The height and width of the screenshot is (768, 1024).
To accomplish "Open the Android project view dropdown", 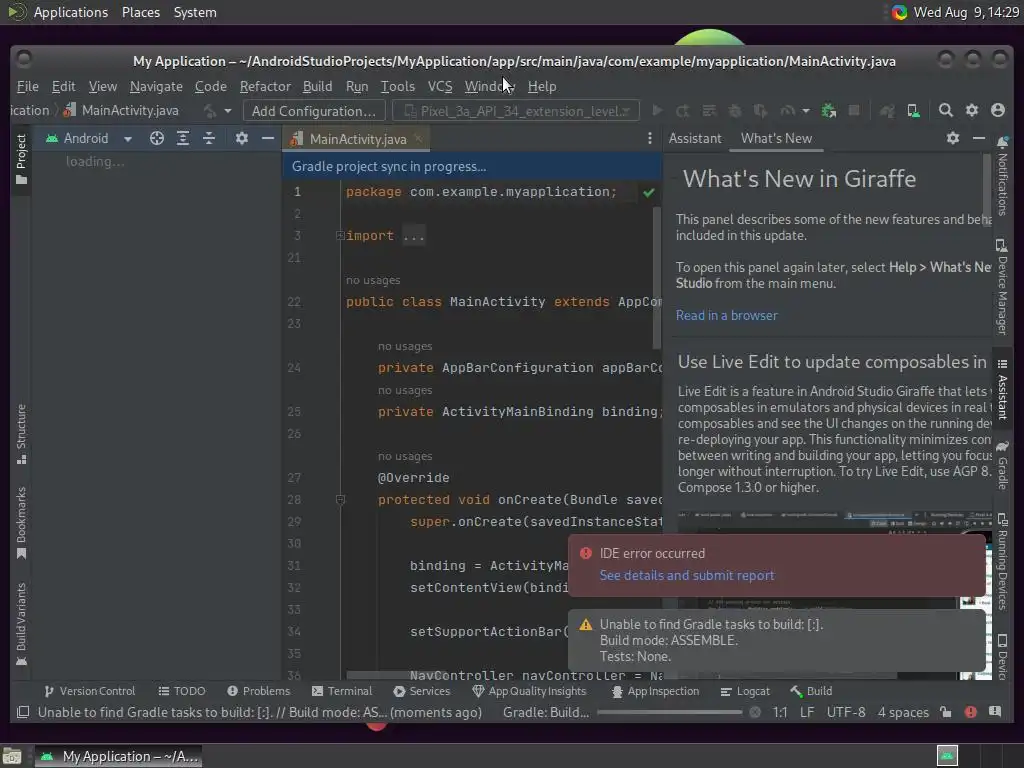I will pyautogui.click(x=88, y=138).
